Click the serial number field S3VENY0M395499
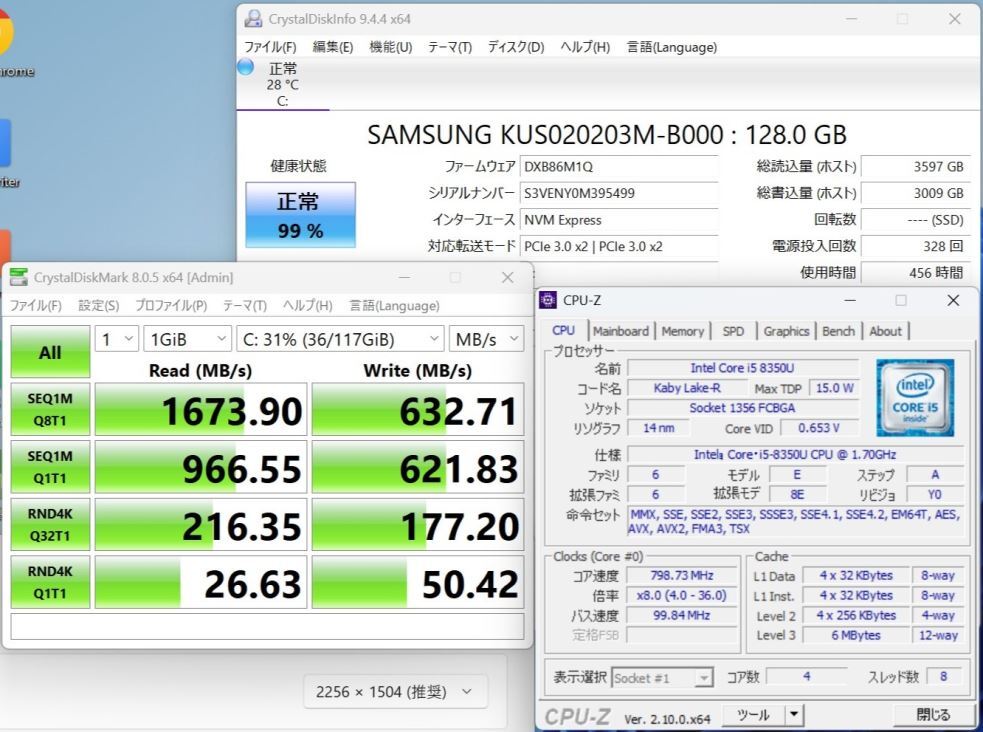 tap(619, 193)
